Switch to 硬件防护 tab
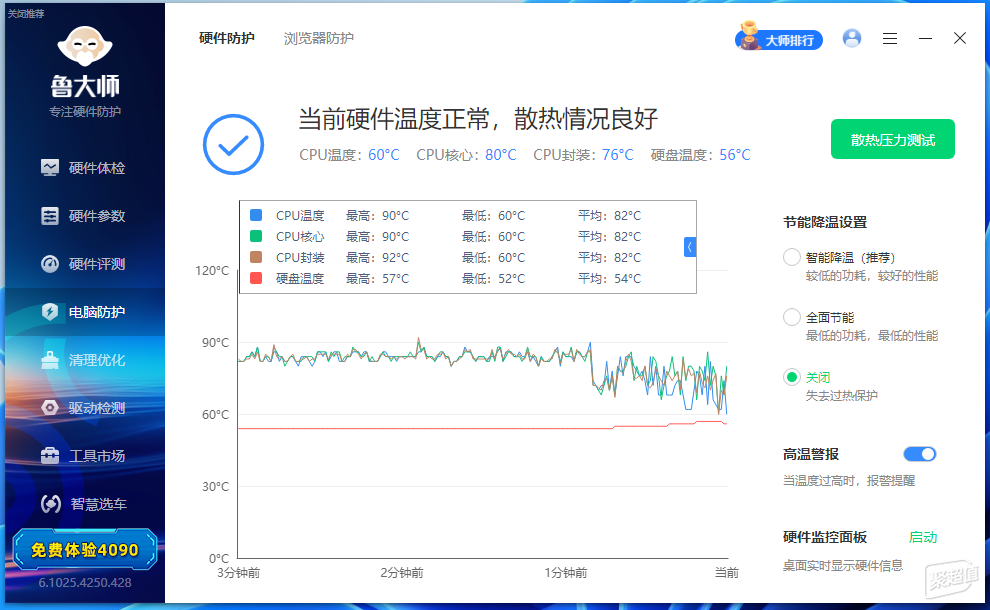Screen dimensions: 990x610 tap(227, 38)
